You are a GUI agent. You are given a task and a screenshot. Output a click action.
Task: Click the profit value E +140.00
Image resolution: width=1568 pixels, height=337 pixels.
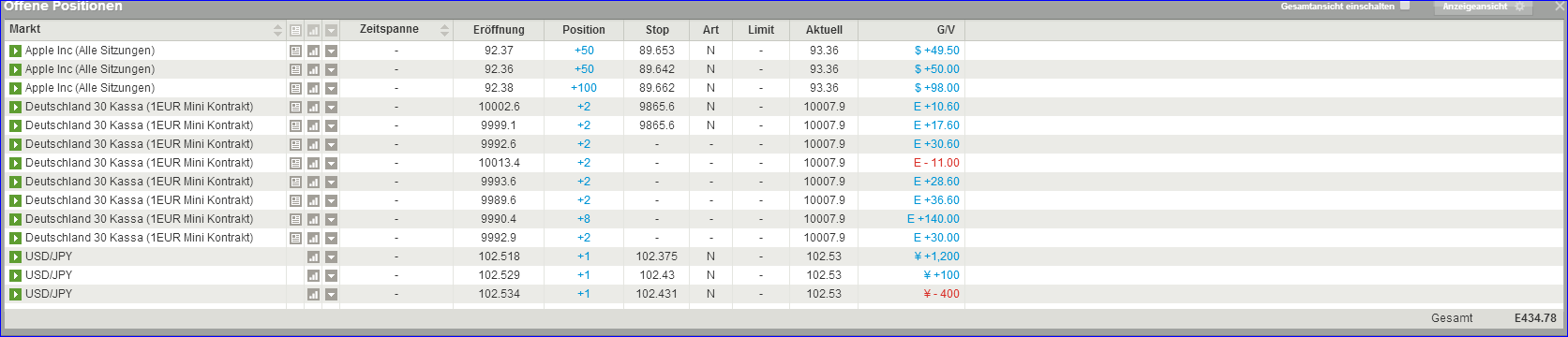[x=933, y=219]
